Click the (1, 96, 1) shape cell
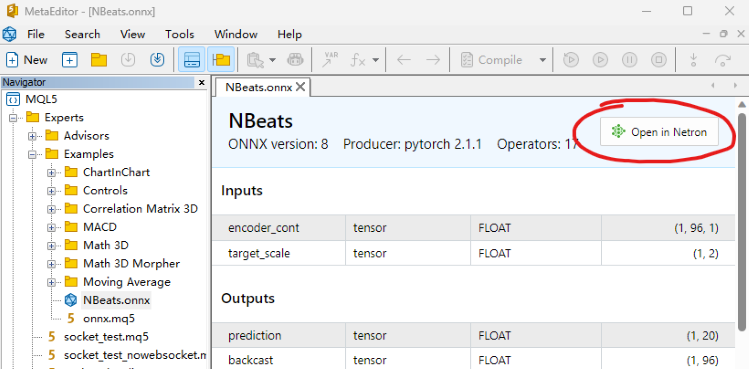749x369 pixels. click(x=668, y=228)
